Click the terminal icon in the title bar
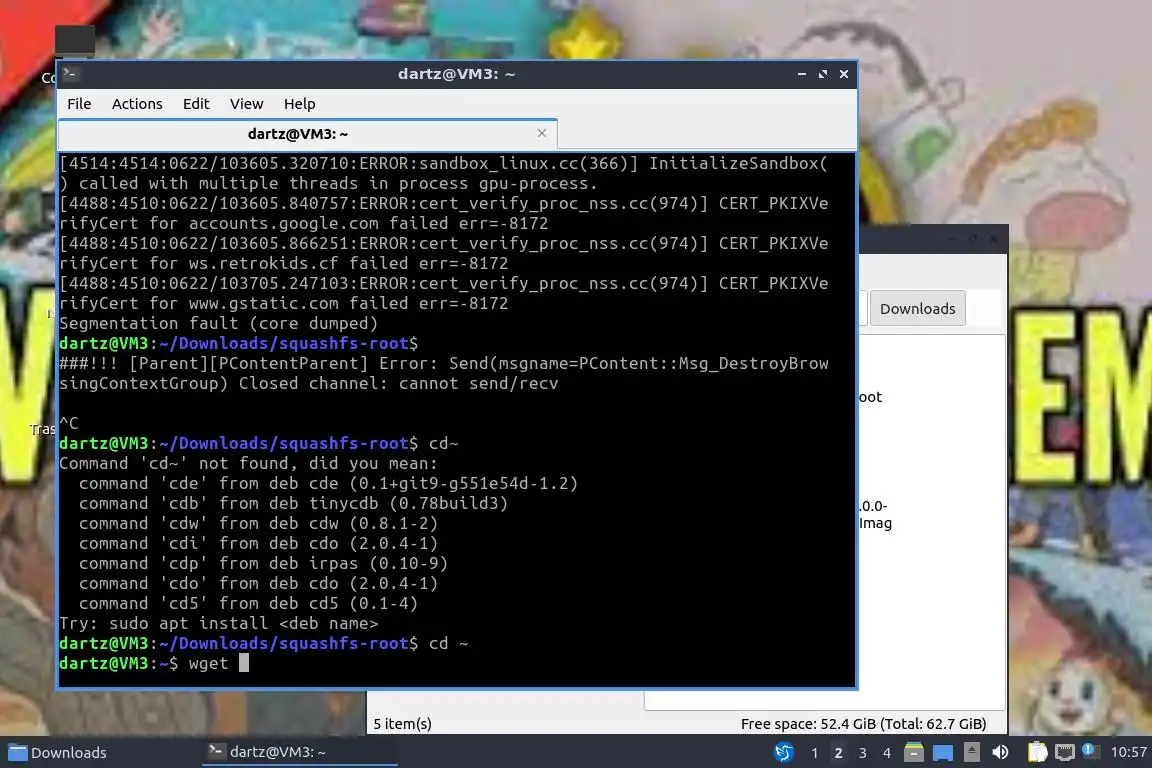The height and width of the screenshot is (768, 1152). click(x=71, y=73)
